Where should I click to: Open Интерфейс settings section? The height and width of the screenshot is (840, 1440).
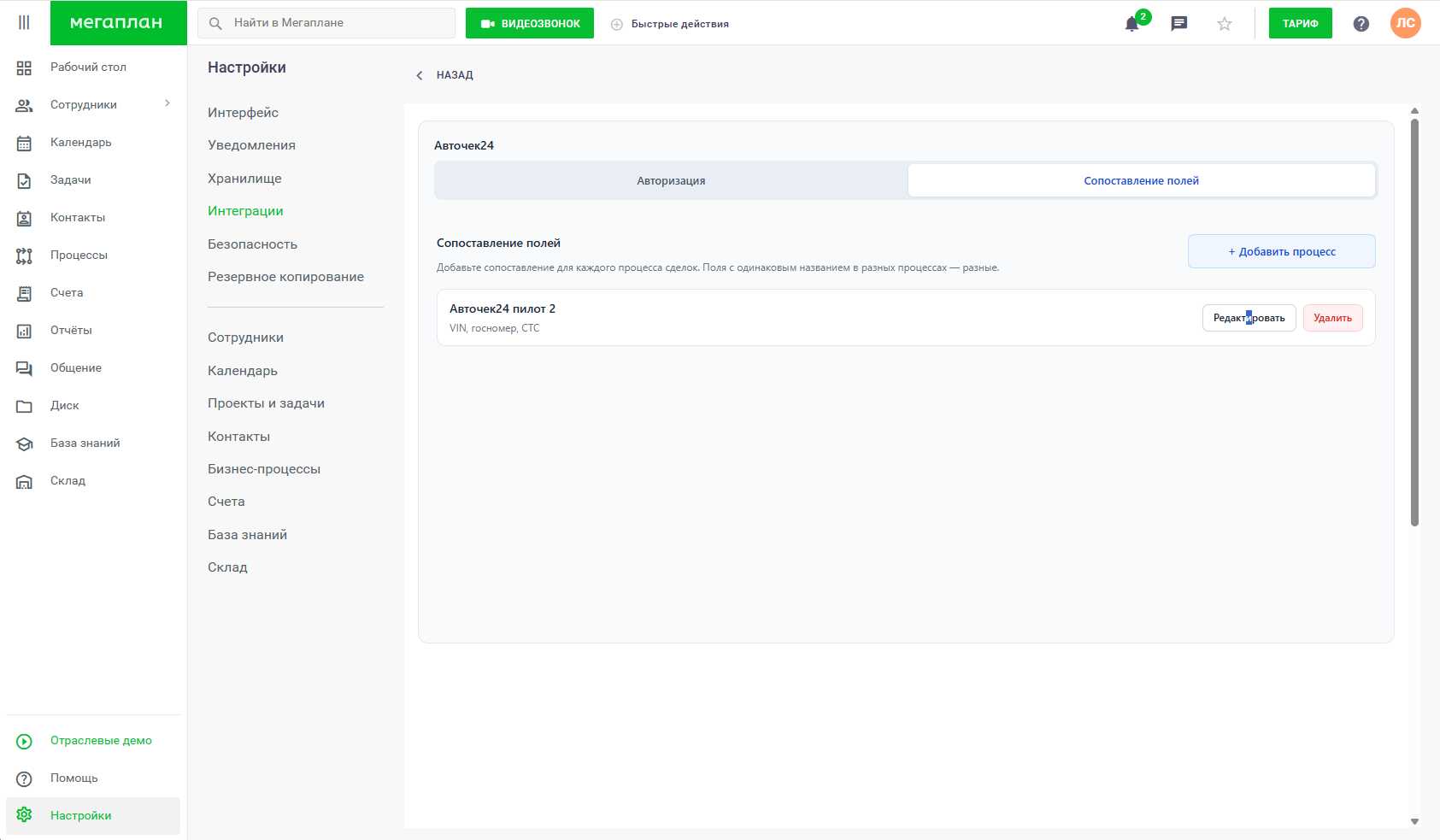[x=243, y=113]
